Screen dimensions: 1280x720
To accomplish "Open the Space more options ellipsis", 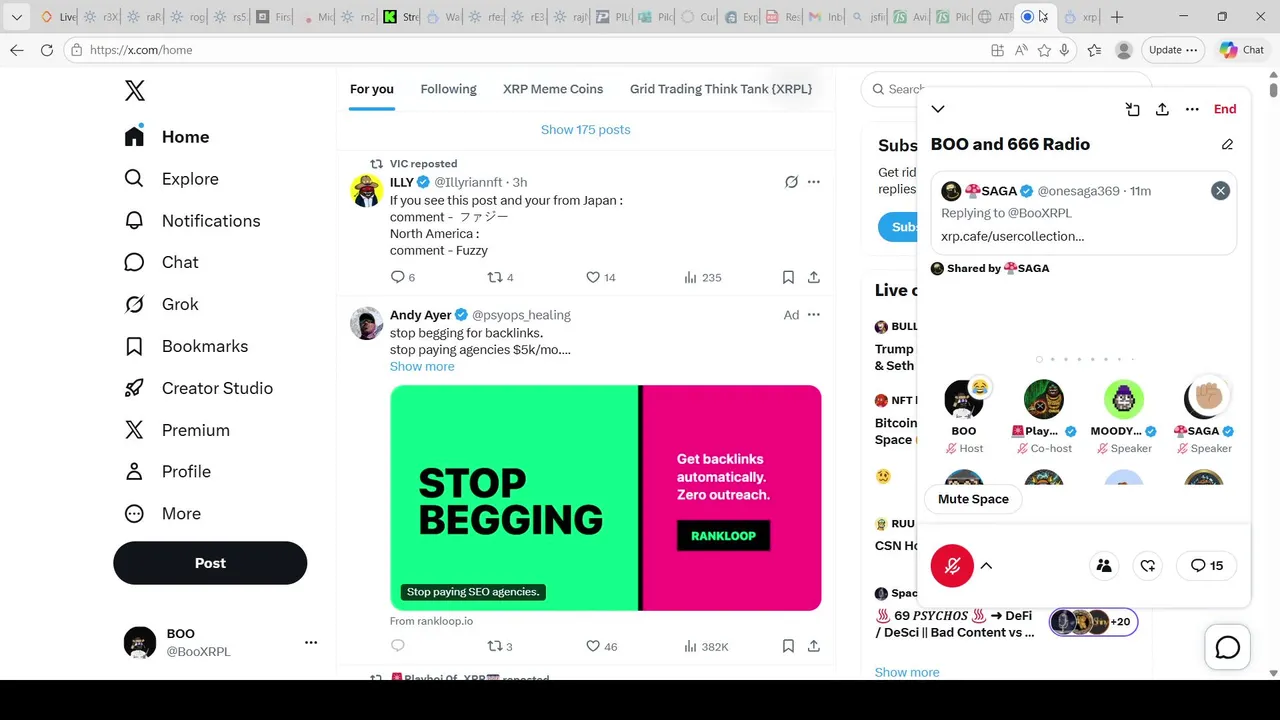I will (x=1192, y=109).
